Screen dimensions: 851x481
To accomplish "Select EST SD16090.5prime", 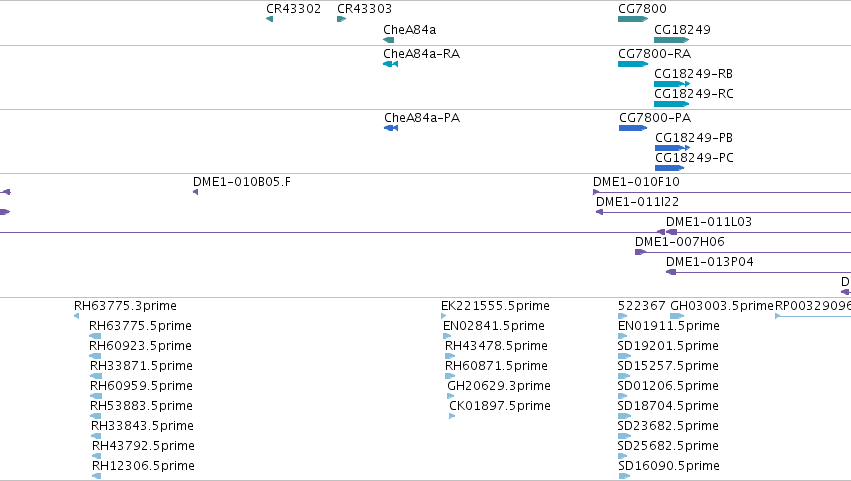I will (669, 466).
